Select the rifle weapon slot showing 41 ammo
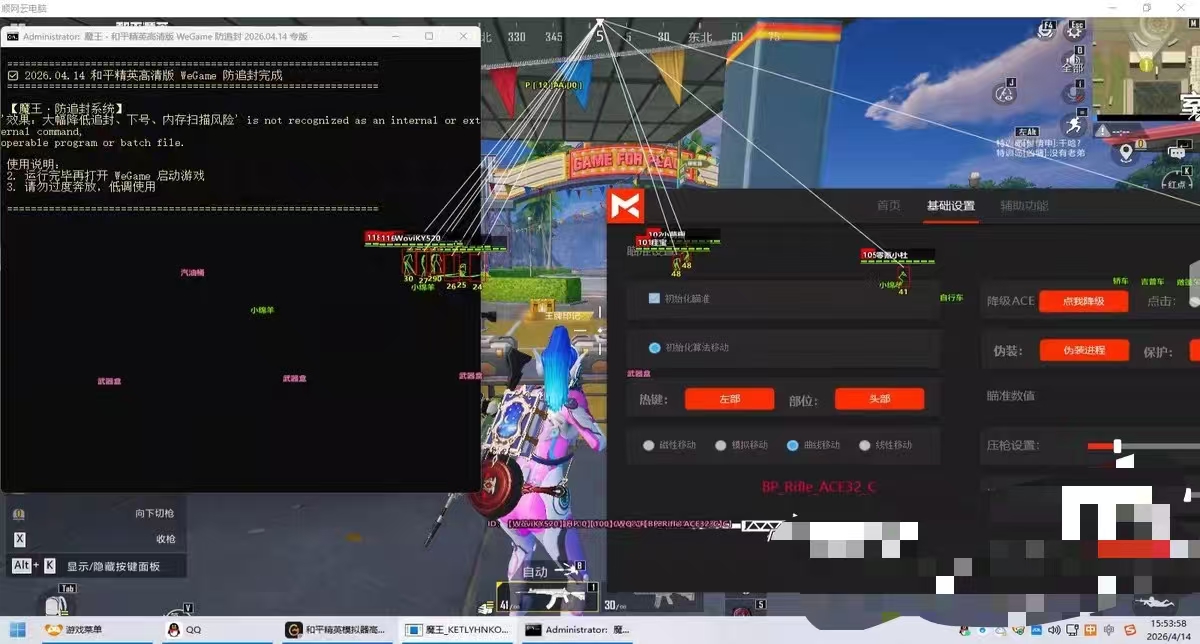1200x644 pixels. coord(547,598)
